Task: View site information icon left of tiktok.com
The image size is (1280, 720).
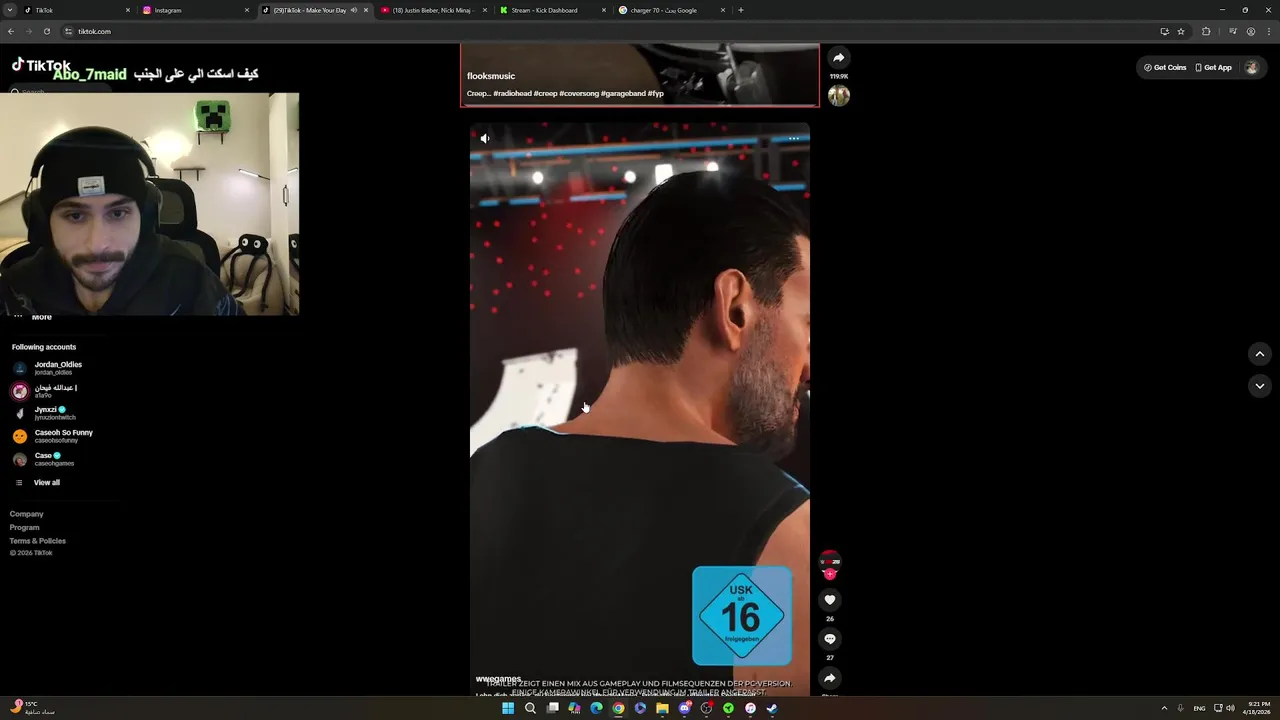Action: 69,31
